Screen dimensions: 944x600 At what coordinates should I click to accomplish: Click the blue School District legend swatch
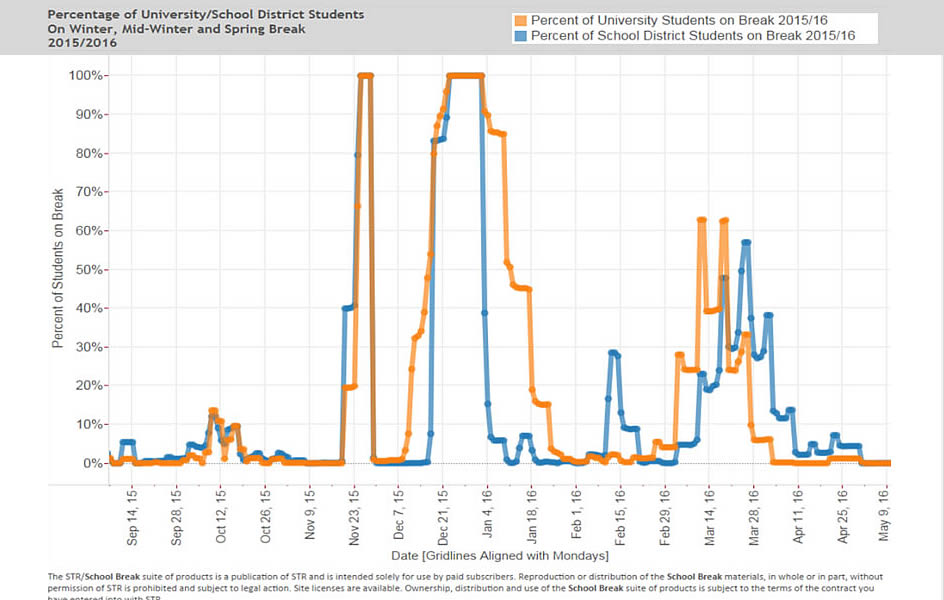[x=521, y=36]
